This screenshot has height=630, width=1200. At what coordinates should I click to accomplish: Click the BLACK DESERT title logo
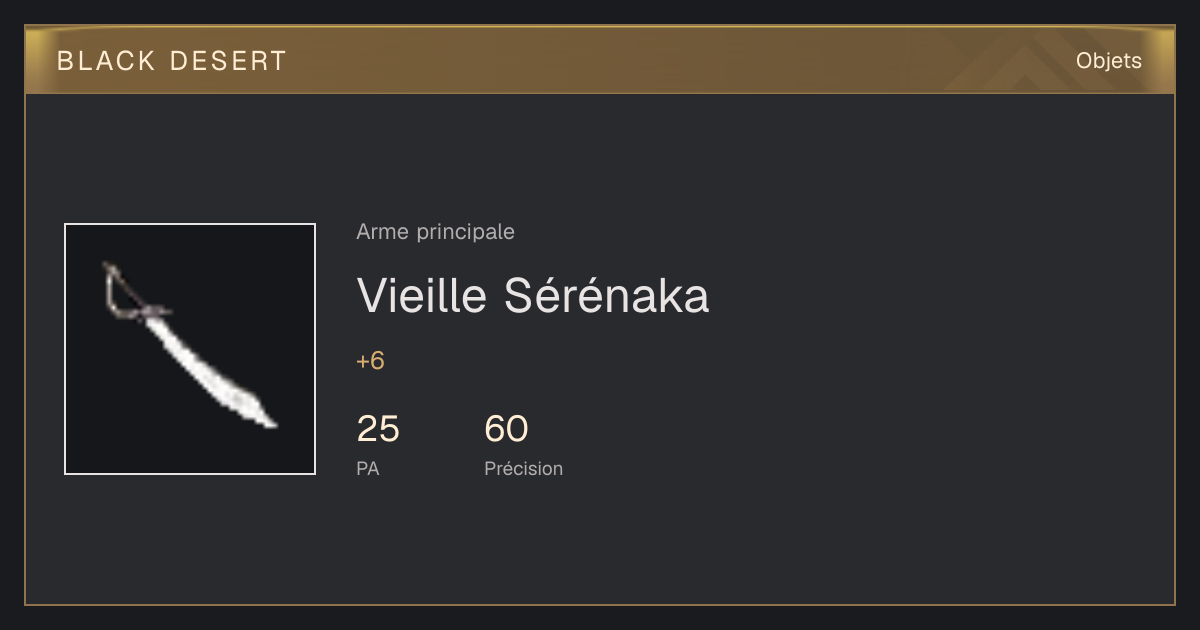(172, 61)
